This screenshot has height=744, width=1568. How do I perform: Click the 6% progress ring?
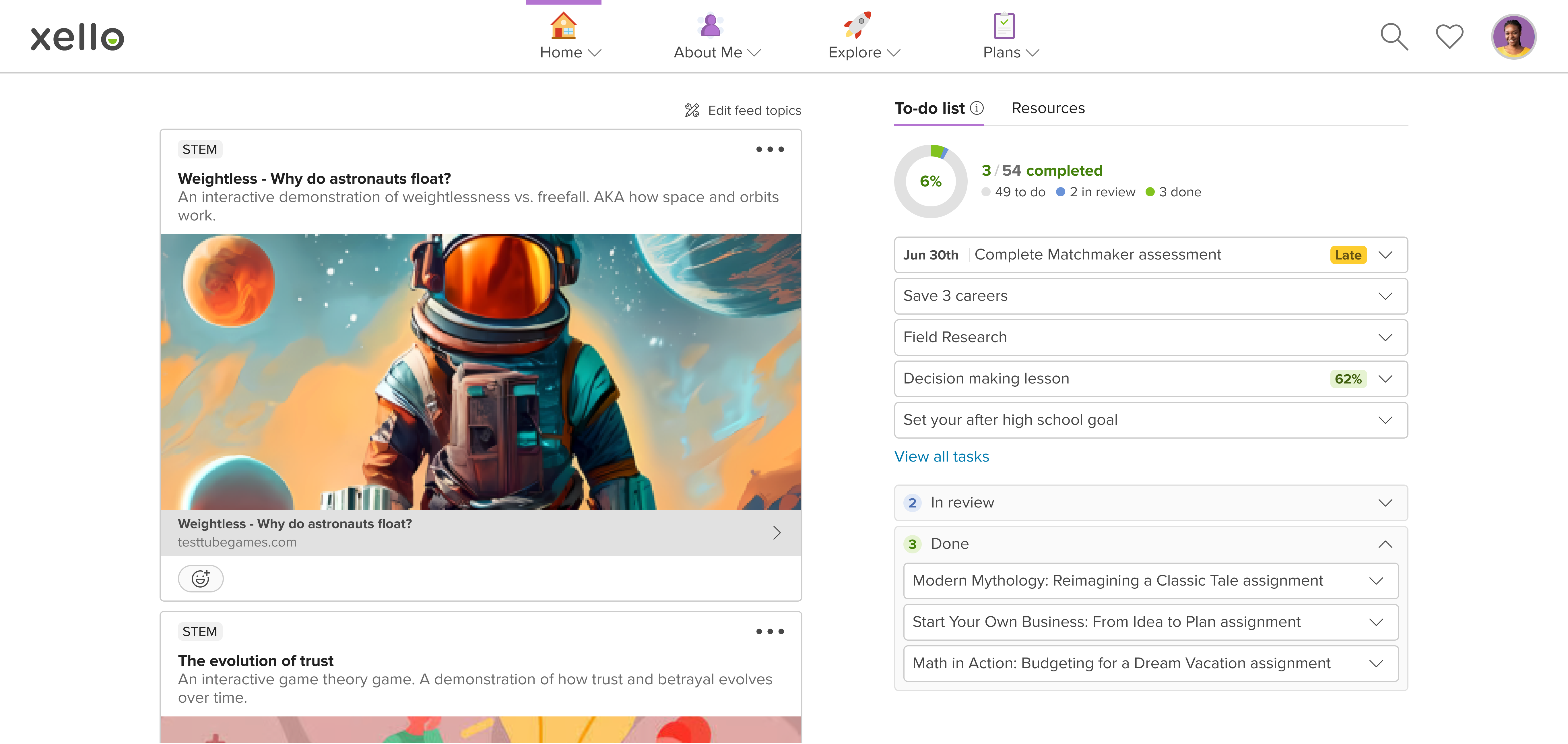[x=931, y=181]
